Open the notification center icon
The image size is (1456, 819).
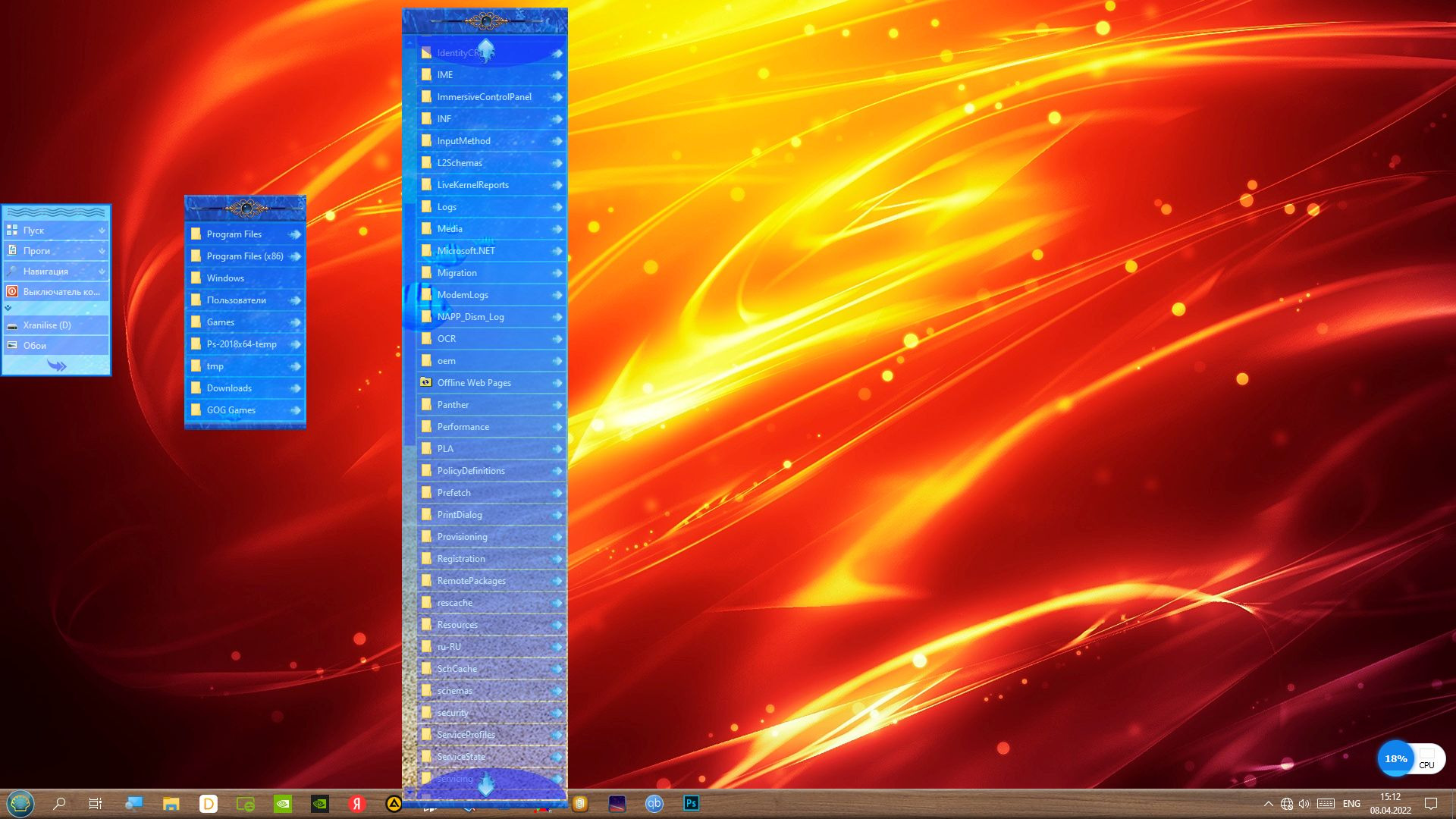1431,803
